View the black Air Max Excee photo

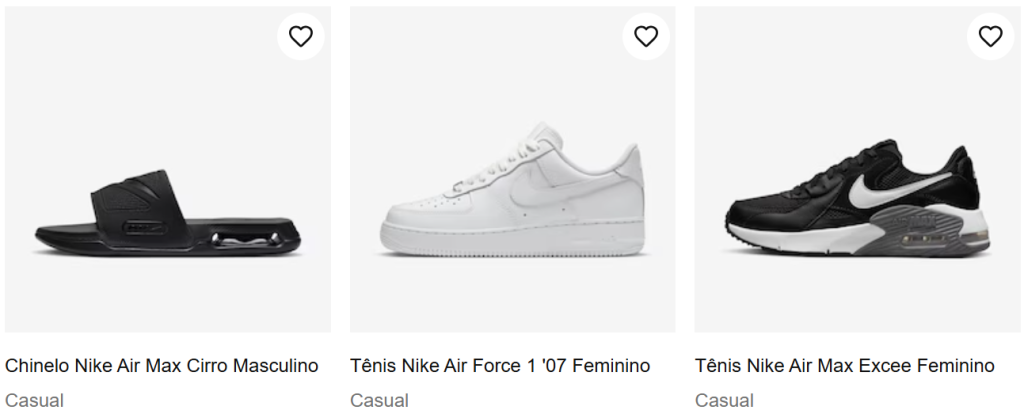(858, 170)
